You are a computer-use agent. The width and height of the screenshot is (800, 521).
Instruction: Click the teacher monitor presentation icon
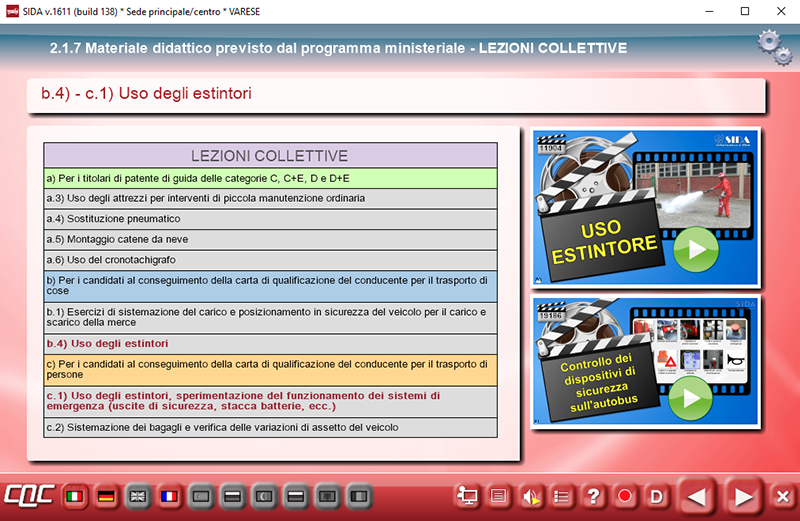[x=467, y=495]
